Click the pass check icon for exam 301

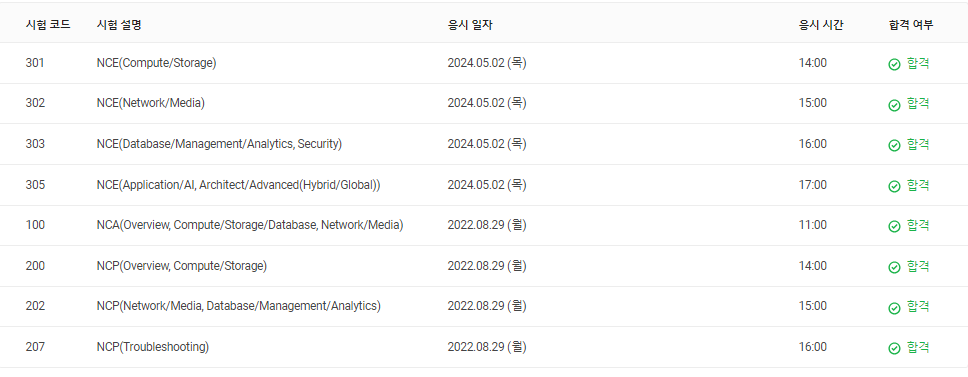click(x=894, y=64)
